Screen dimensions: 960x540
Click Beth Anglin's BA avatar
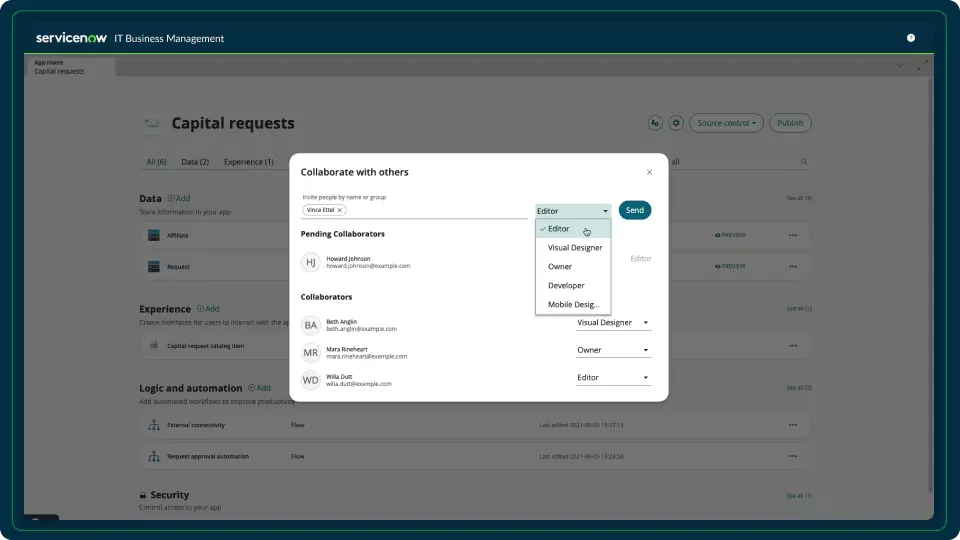click(x=311, y=325)
